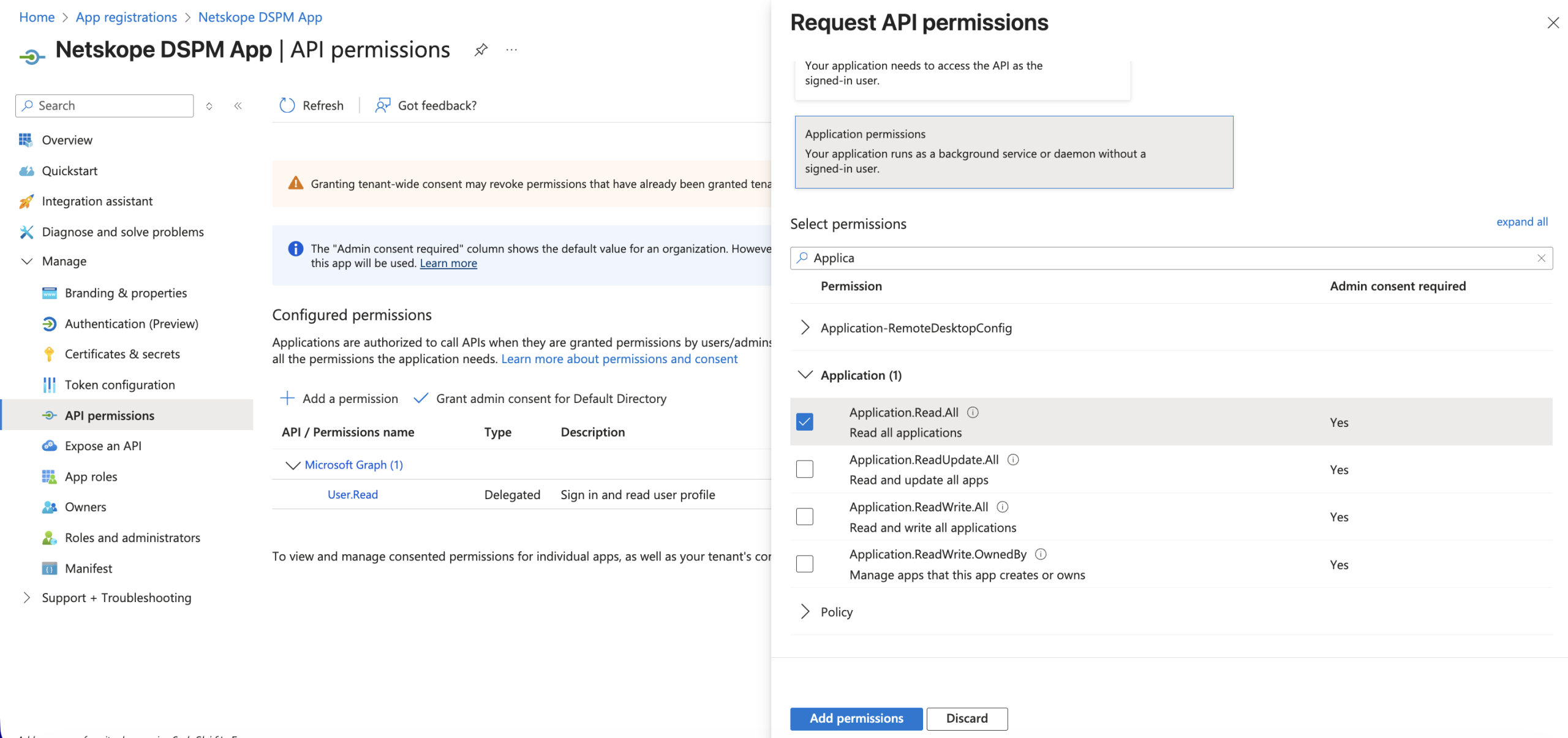Click the Token configuration icon
Screen dimensions: 1568x738
[x=49, y=385]
